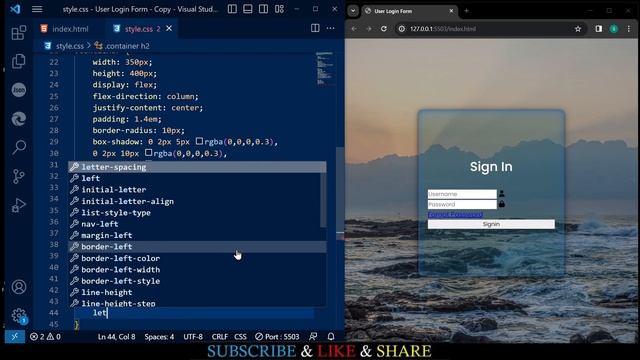This screenshot has width=640, height=360.
Task: Open the Source Control view
Action: point(18,176)
